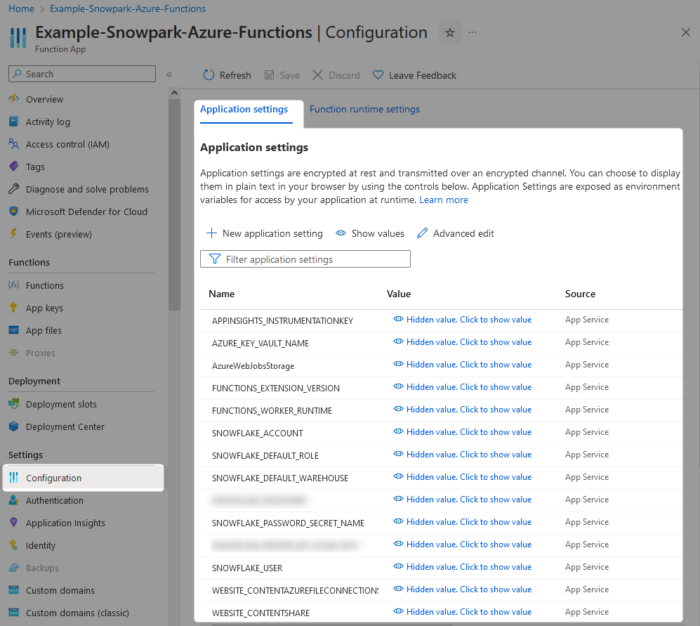Click the Filter application settings field
The height and width of the screenshot is (626, 700).
[305, 259]
